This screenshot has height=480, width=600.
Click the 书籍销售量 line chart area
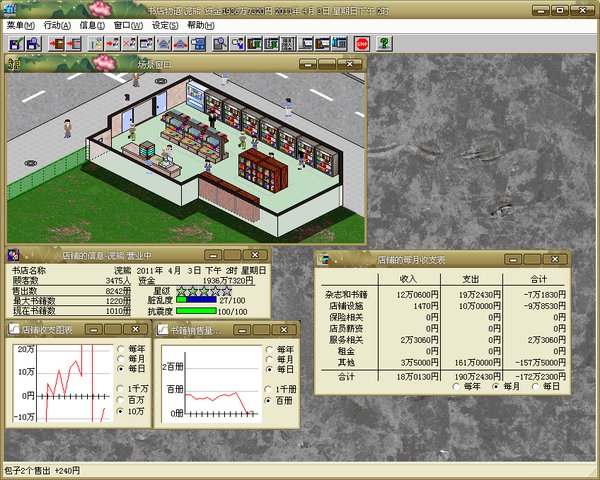212,384
